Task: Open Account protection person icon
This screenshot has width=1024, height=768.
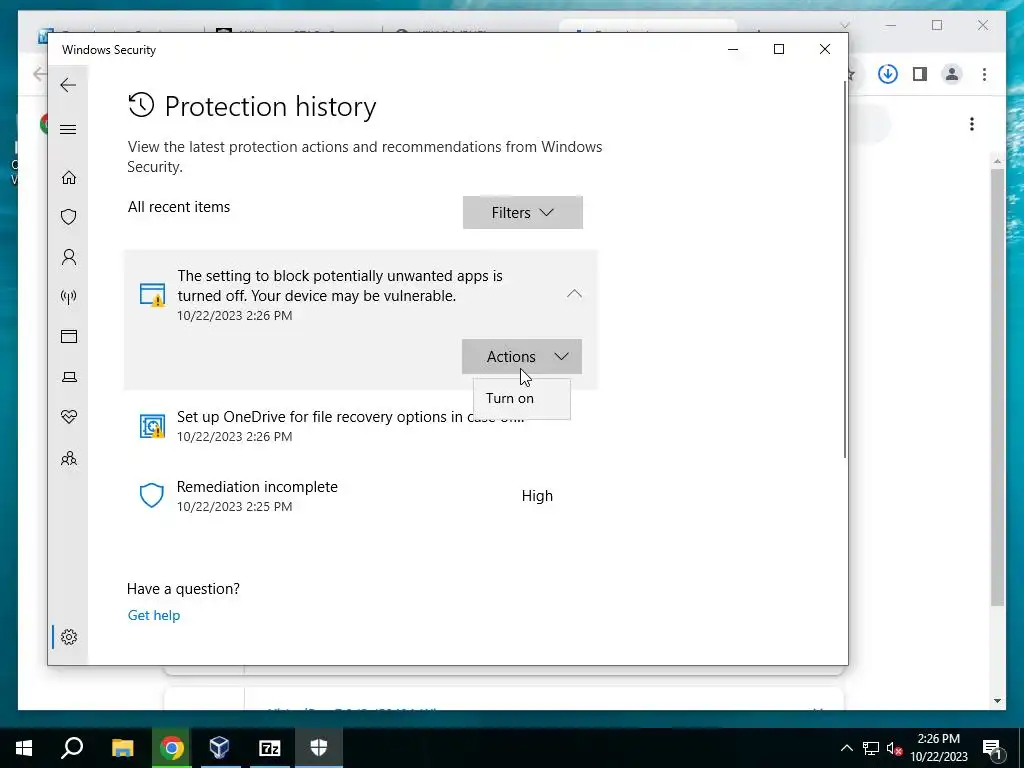Action: tap(69, 257)
